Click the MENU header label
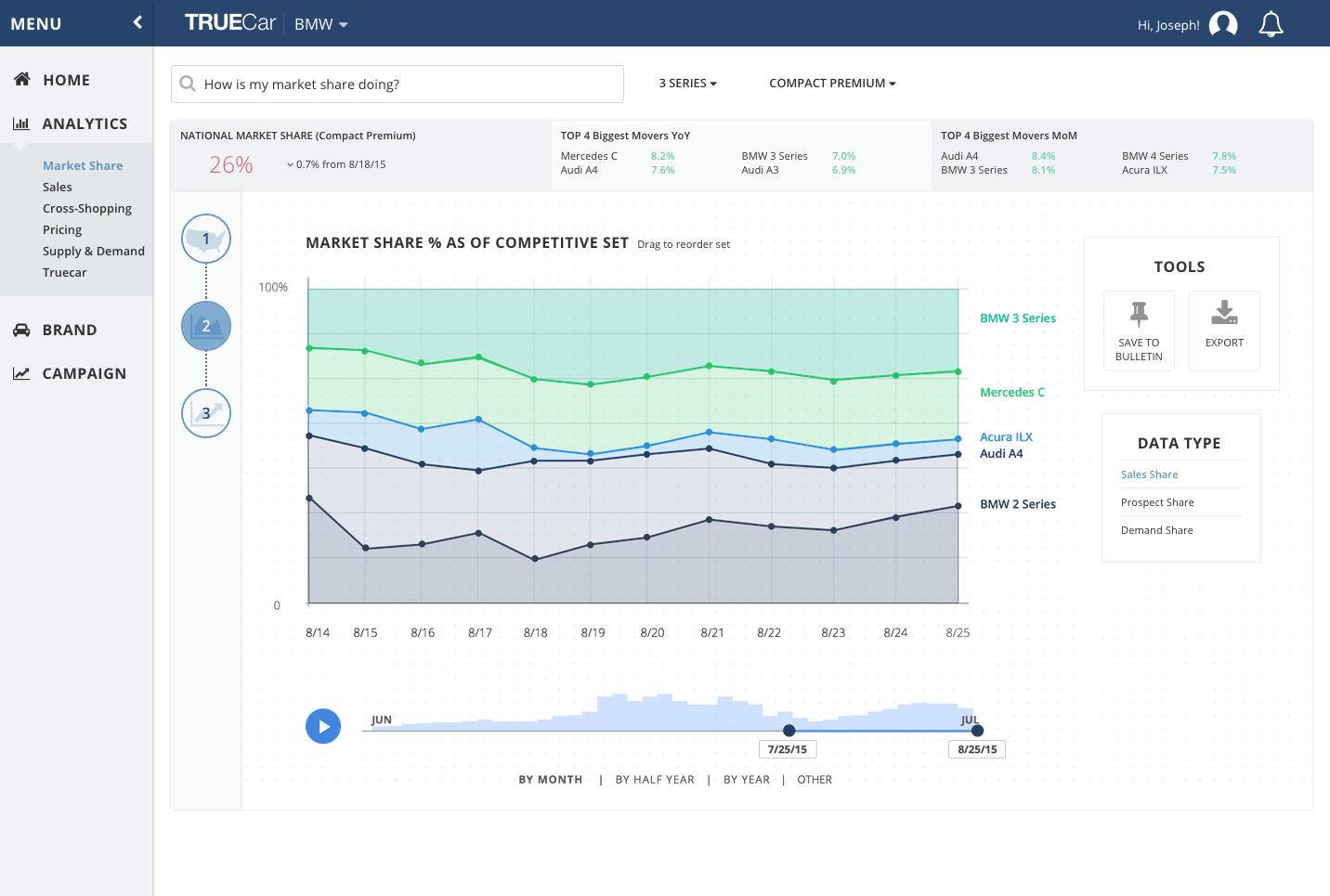This screenshot has width=1330, height=896. coord(36,24)
